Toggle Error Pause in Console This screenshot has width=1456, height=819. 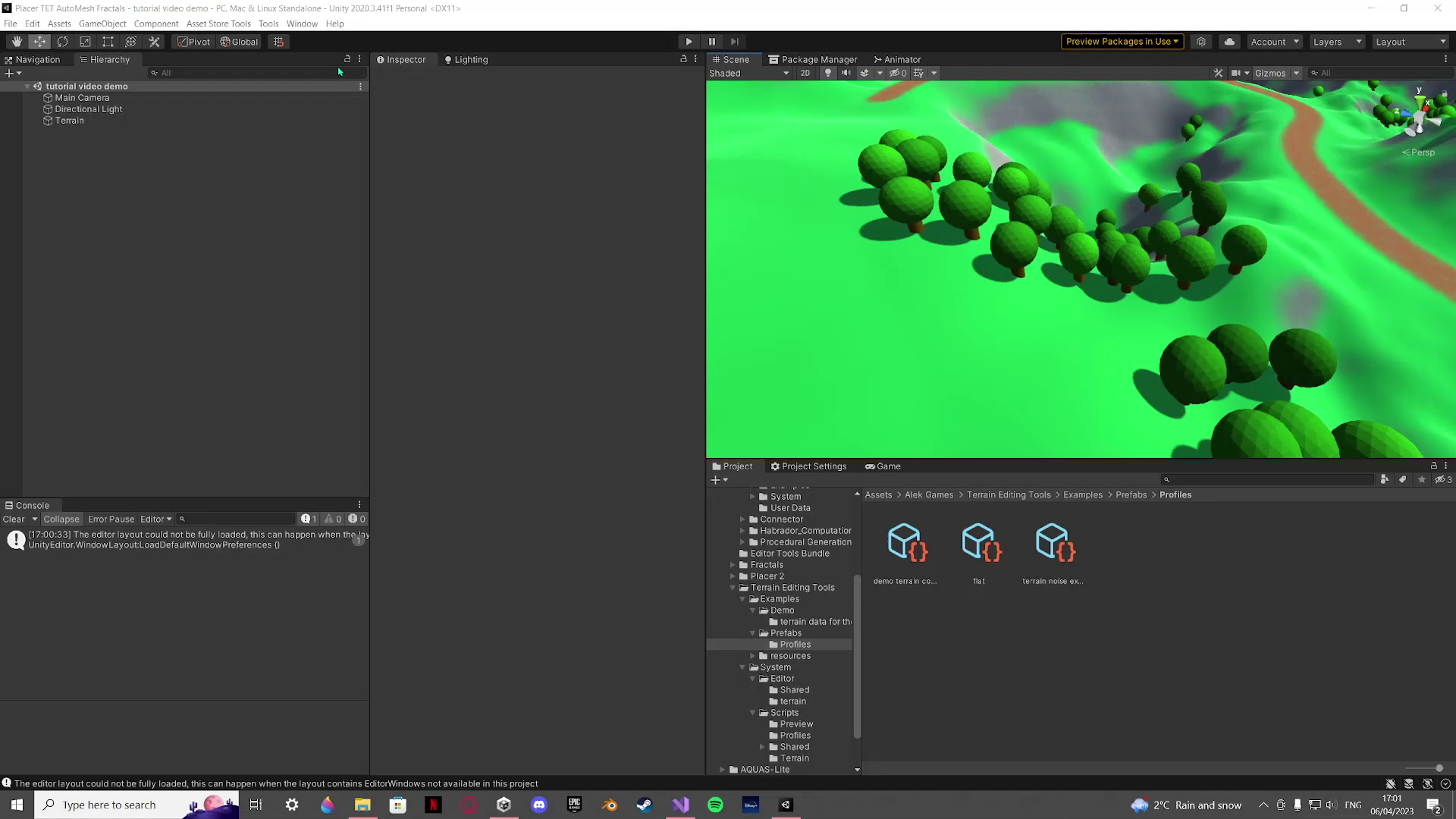point(111,519)
